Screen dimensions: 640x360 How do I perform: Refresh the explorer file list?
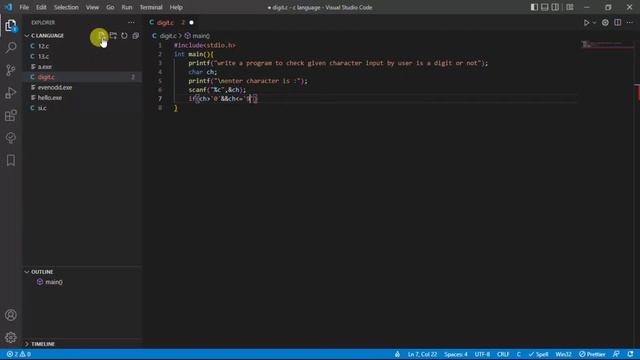[124, 36]
